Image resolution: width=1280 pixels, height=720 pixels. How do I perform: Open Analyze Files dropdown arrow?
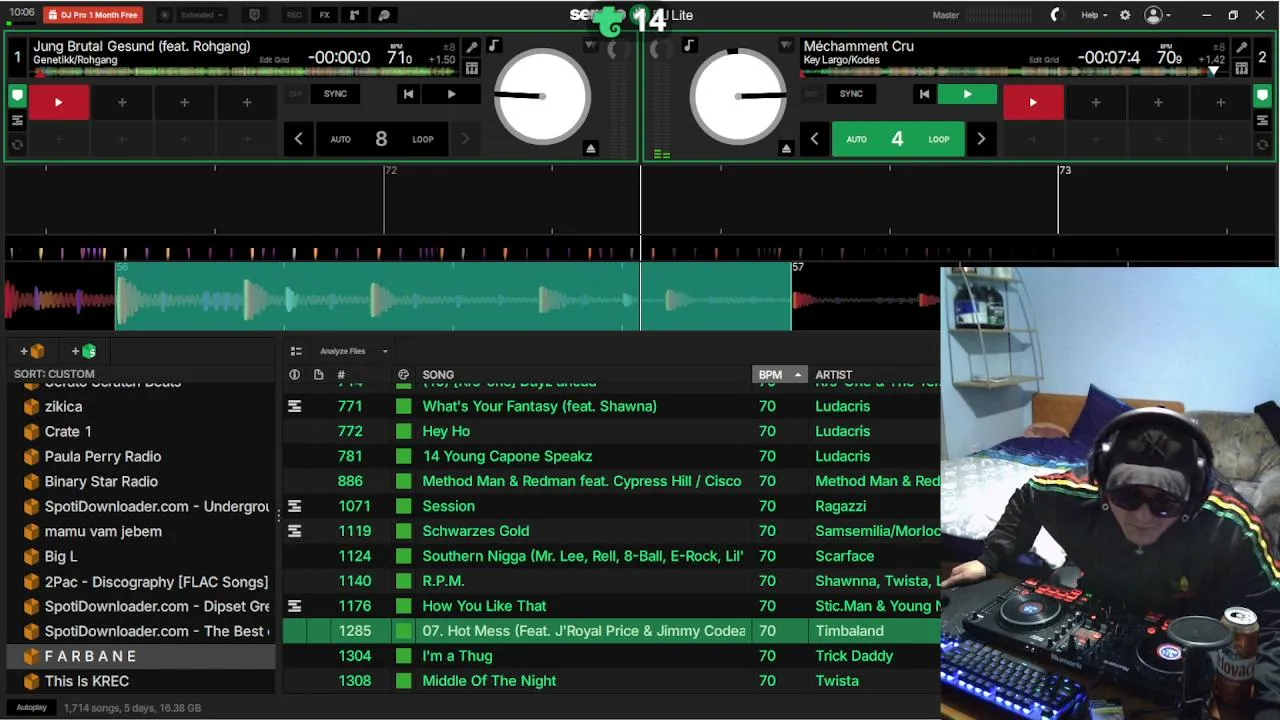pyautogui.click(x=385, y=351)
